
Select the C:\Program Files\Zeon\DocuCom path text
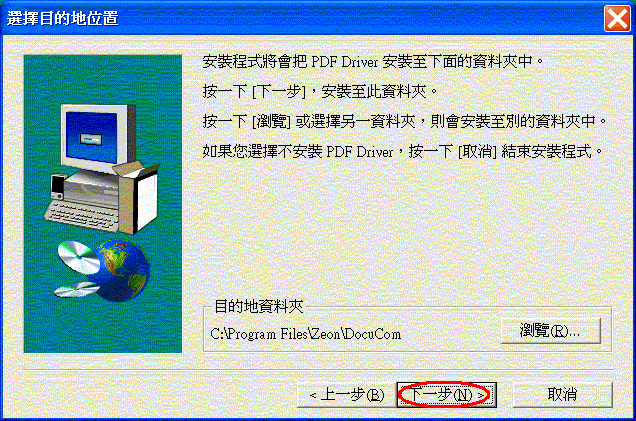[305, 334]
